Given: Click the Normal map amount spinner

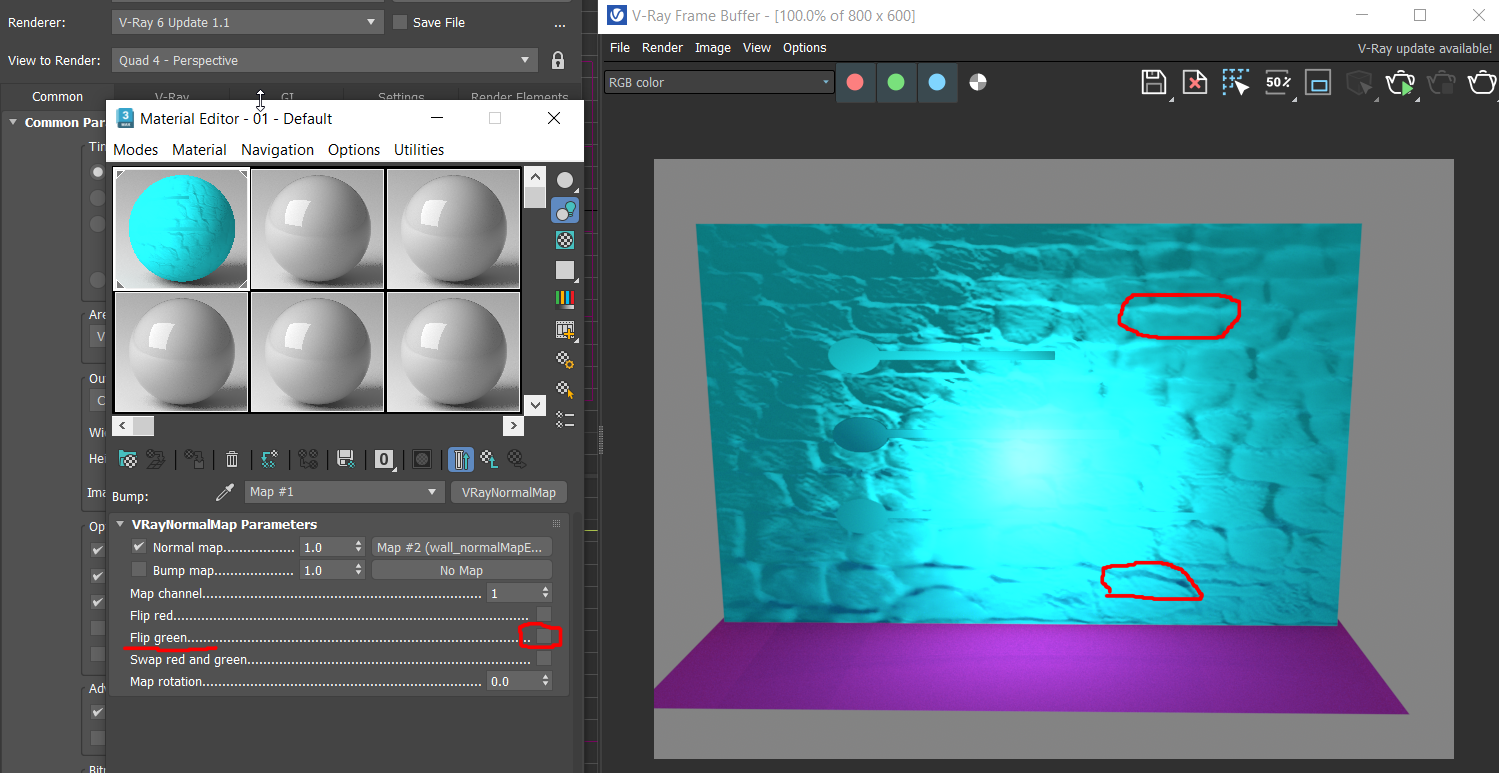Looking at the screenshot, I should click(358, 547).
